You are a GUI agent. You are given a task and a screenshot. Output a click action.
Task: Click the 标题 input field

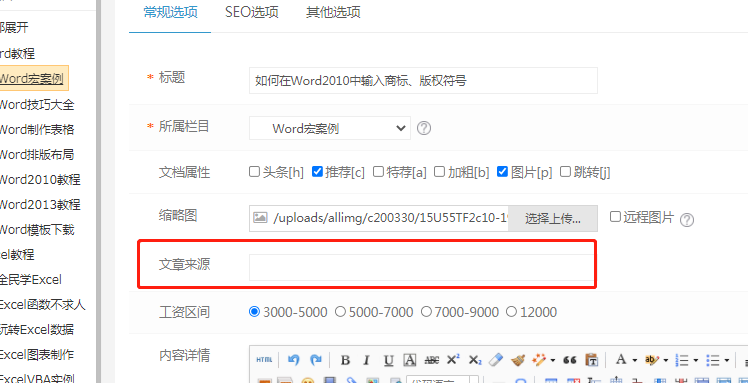pyautogui.click(x=423, y=81)
